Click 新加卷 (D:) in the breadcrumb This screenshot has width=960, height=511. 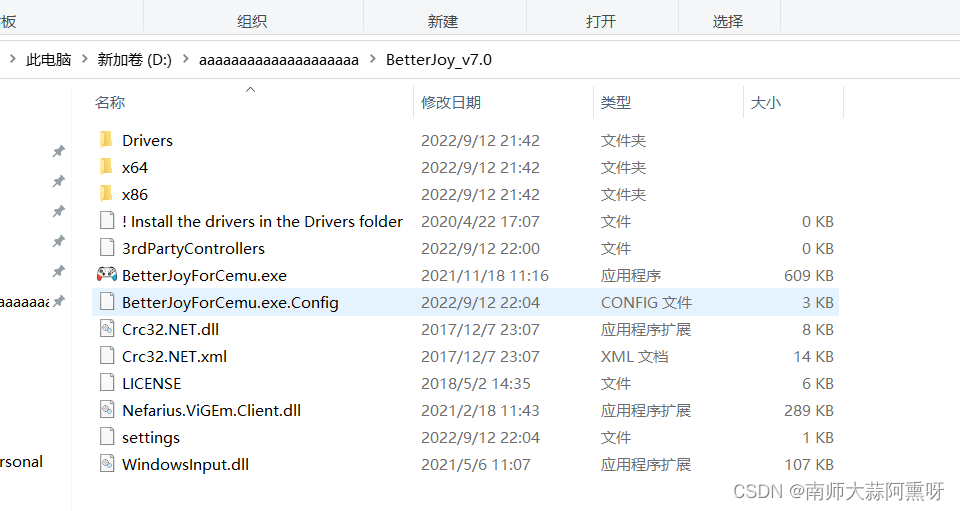(x=135, y=59)
